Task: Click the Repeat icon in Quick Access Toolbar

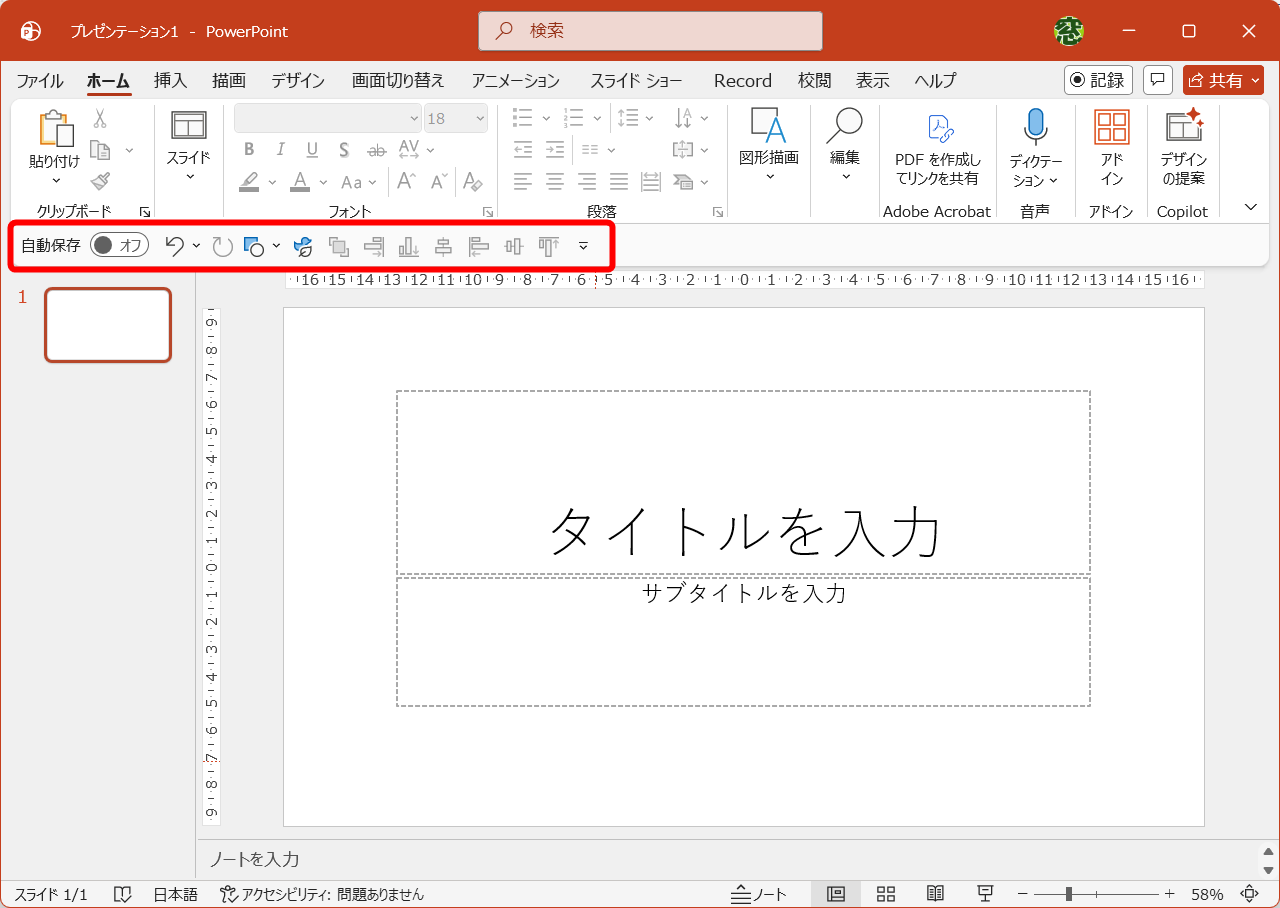Action: tap(222, 246)
